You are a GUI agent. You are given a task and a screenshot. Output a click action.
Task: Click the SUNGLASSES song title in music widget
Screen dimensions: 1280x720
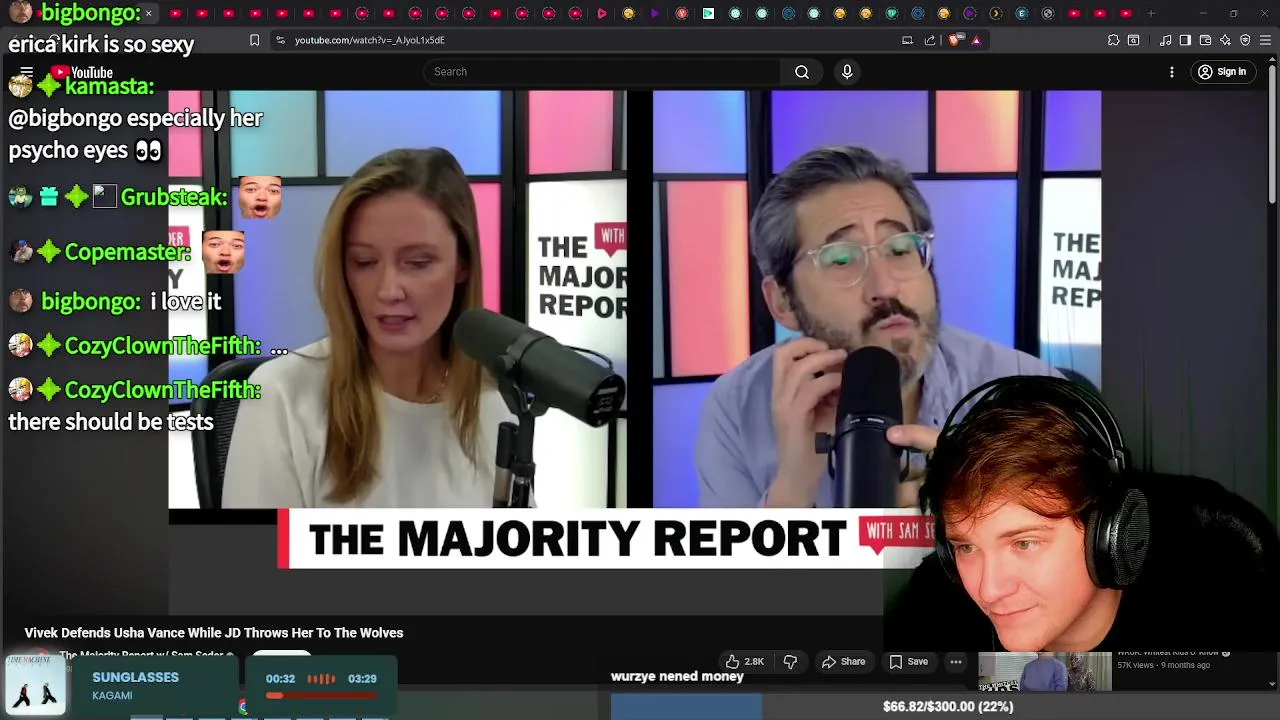coord(135,677)
